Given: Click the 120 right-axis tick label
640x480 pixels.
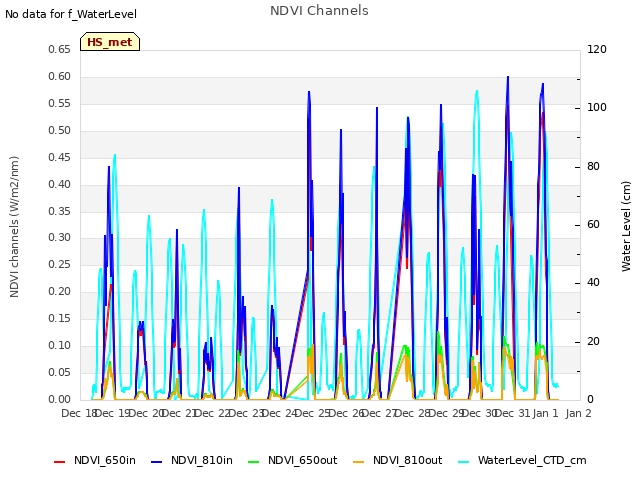Looking at the screenshot, I should [597, 50].
